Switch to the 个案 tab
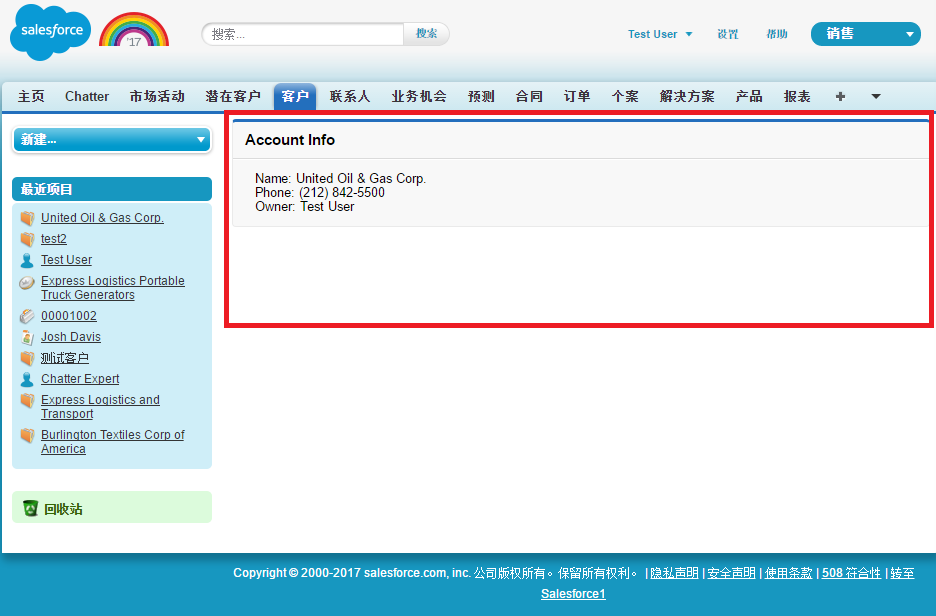This screenshot has width=936, height=616. click(x=625, y=96)
